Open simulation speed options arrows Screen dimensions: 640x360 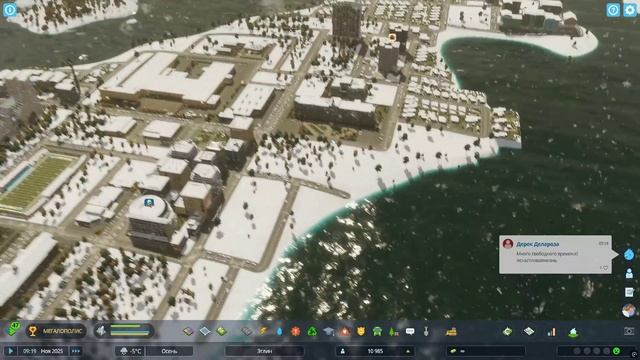(76, 351)
